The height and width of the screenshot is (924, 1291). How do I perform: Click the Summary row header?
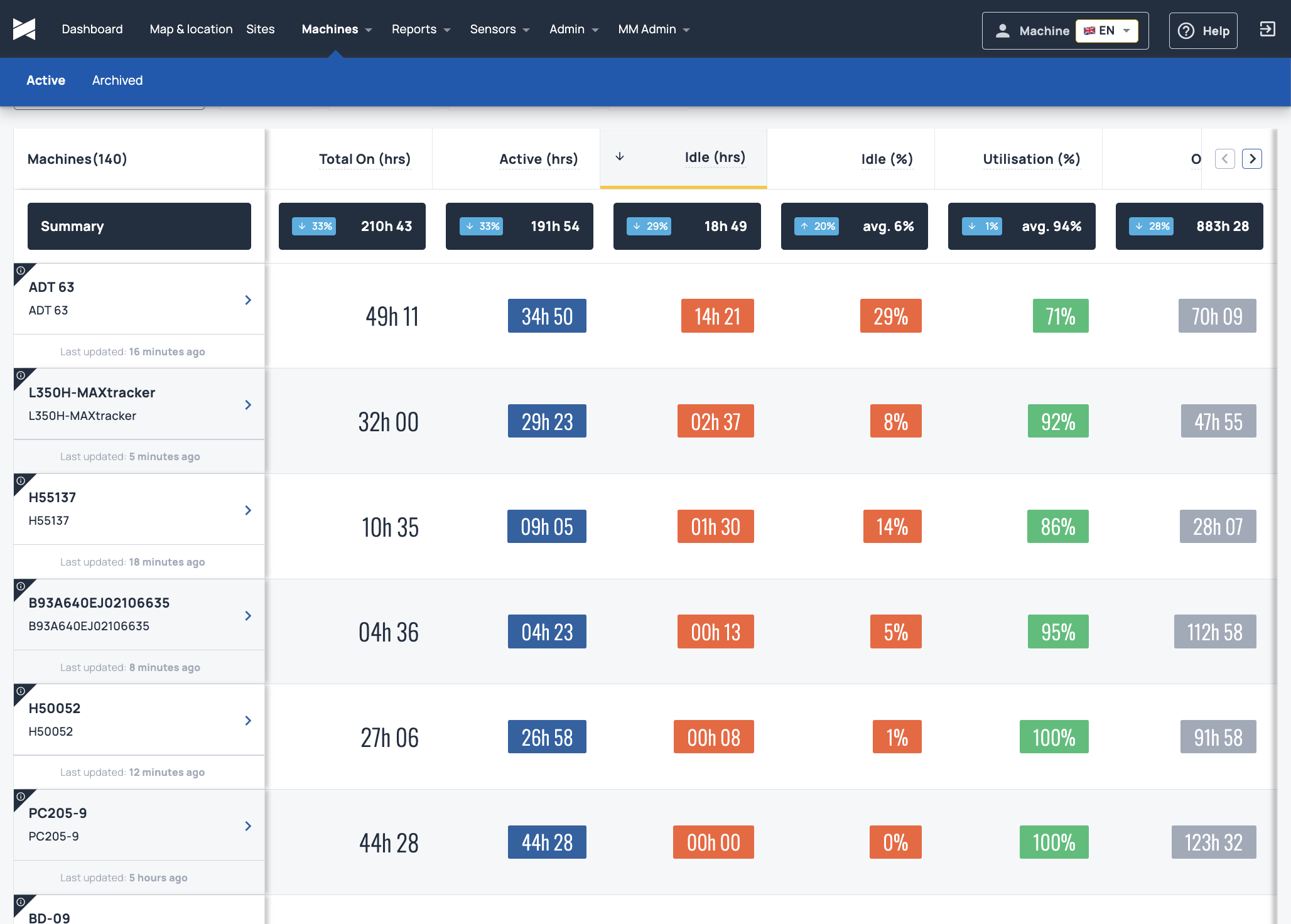click(x=139, y=226)
